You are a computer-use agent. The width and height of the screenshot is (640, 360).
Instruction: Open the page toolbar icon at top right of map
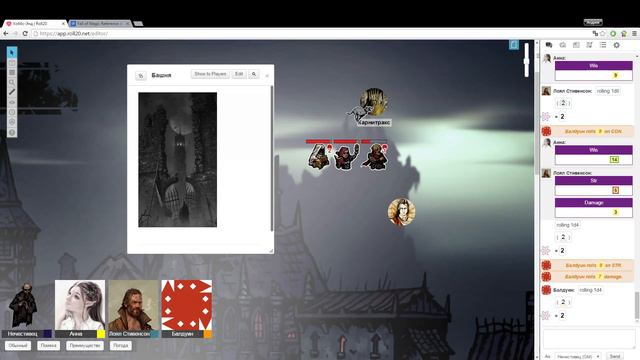(514, 44)
